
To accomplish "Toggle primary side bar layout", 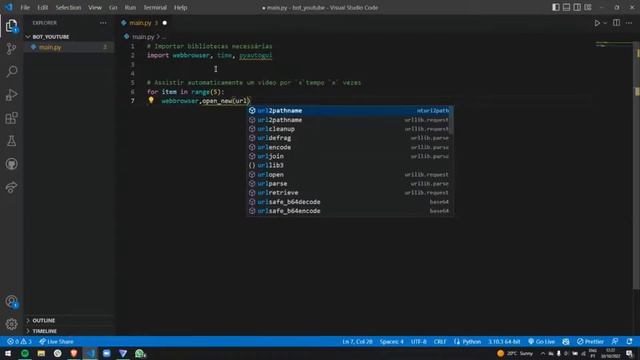I will [556, 7].
